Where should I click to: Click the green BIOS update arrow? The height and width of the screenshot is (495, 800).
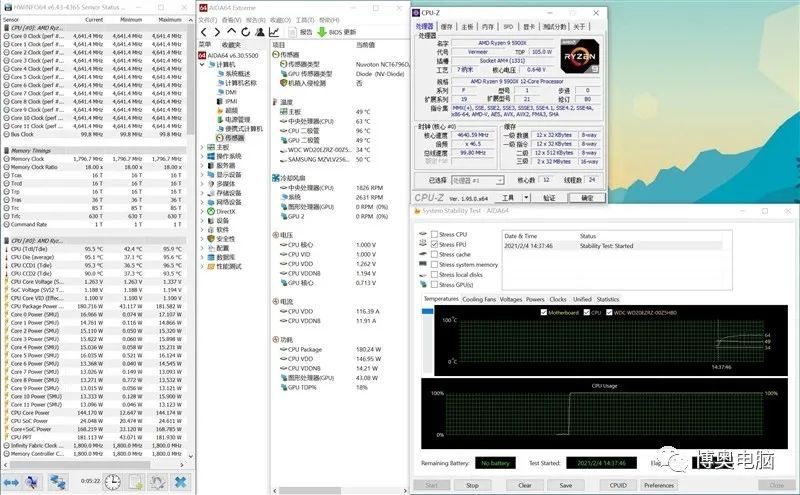322,32
